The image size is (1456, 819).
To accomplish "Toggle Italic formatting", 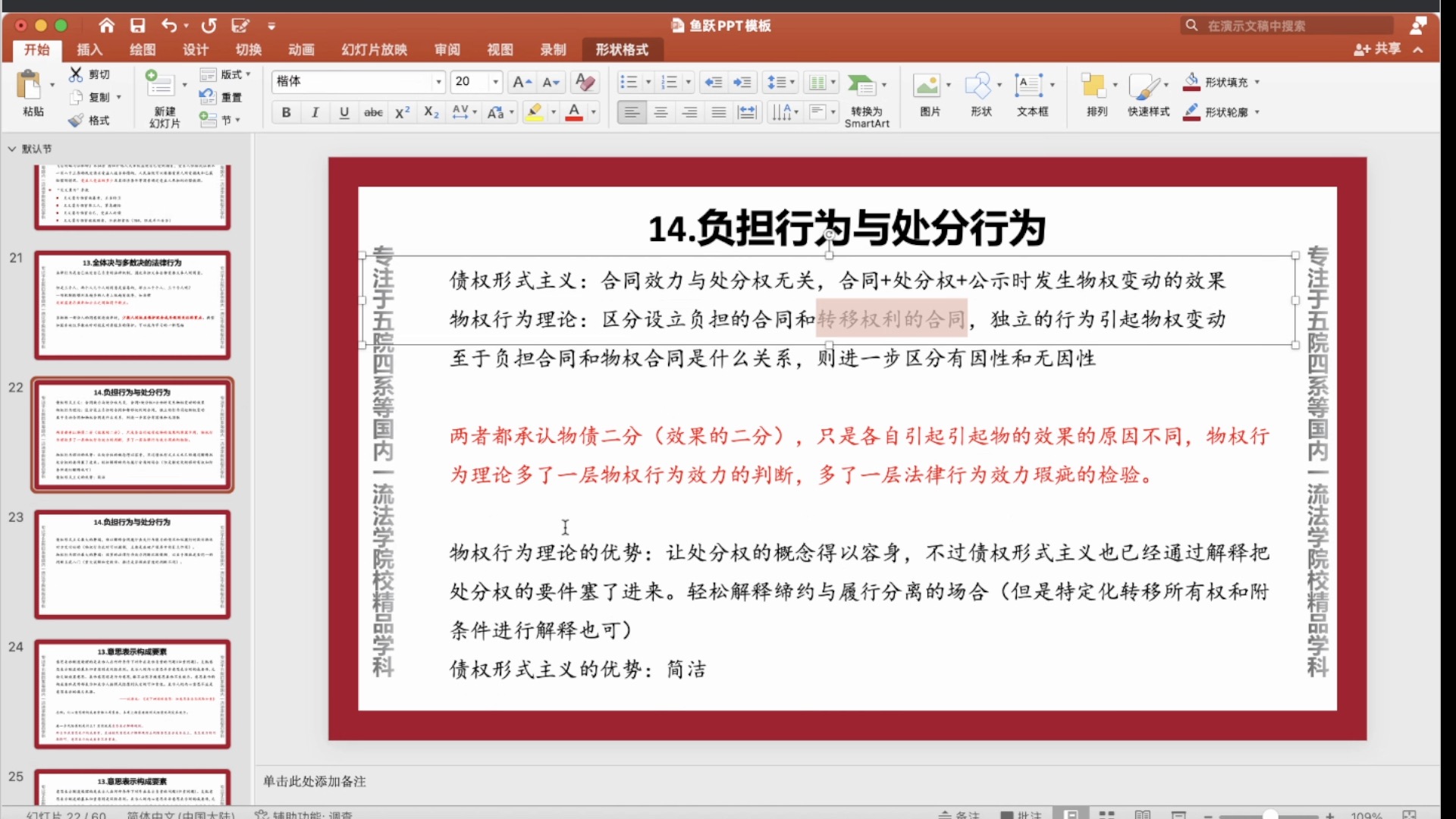I will click(x=315, y=112).
